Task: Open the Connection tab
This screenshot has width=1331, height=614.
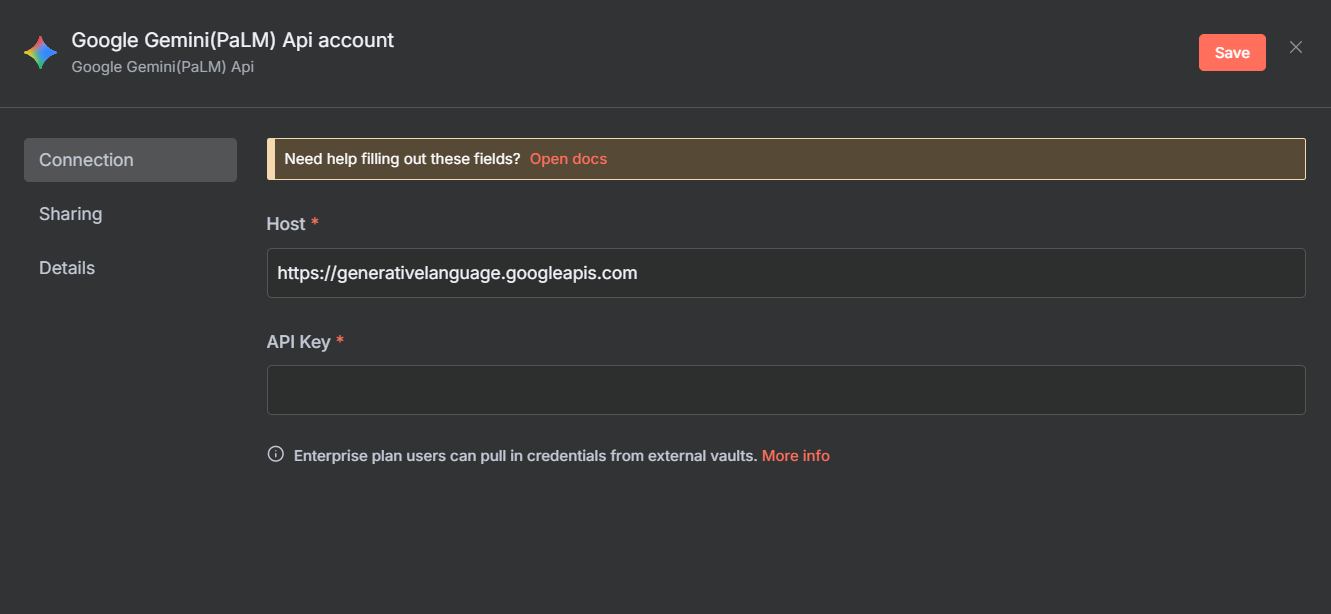Action: tap(130, 160)
